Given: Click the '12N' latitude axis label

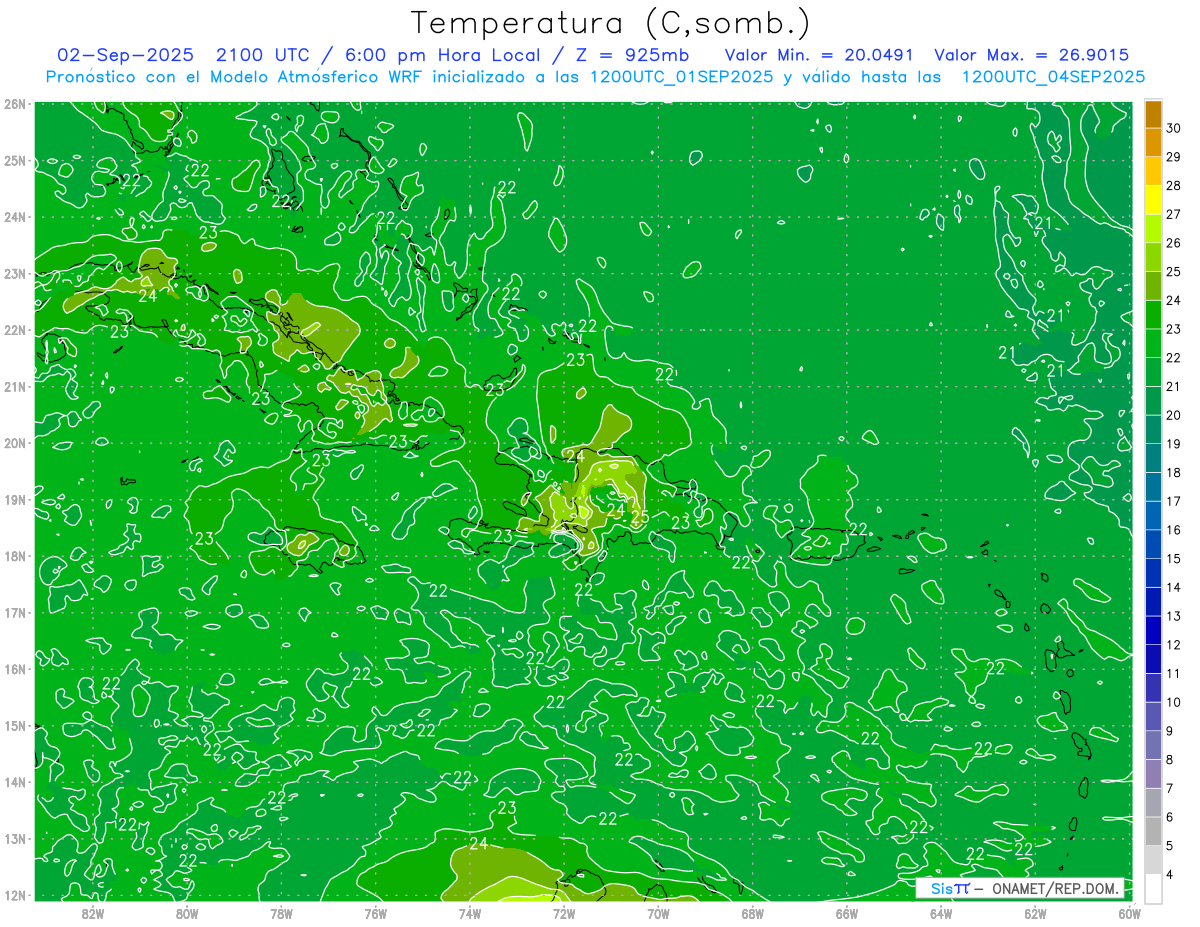Looking at the screenshot, I should [x=14, y=895].
